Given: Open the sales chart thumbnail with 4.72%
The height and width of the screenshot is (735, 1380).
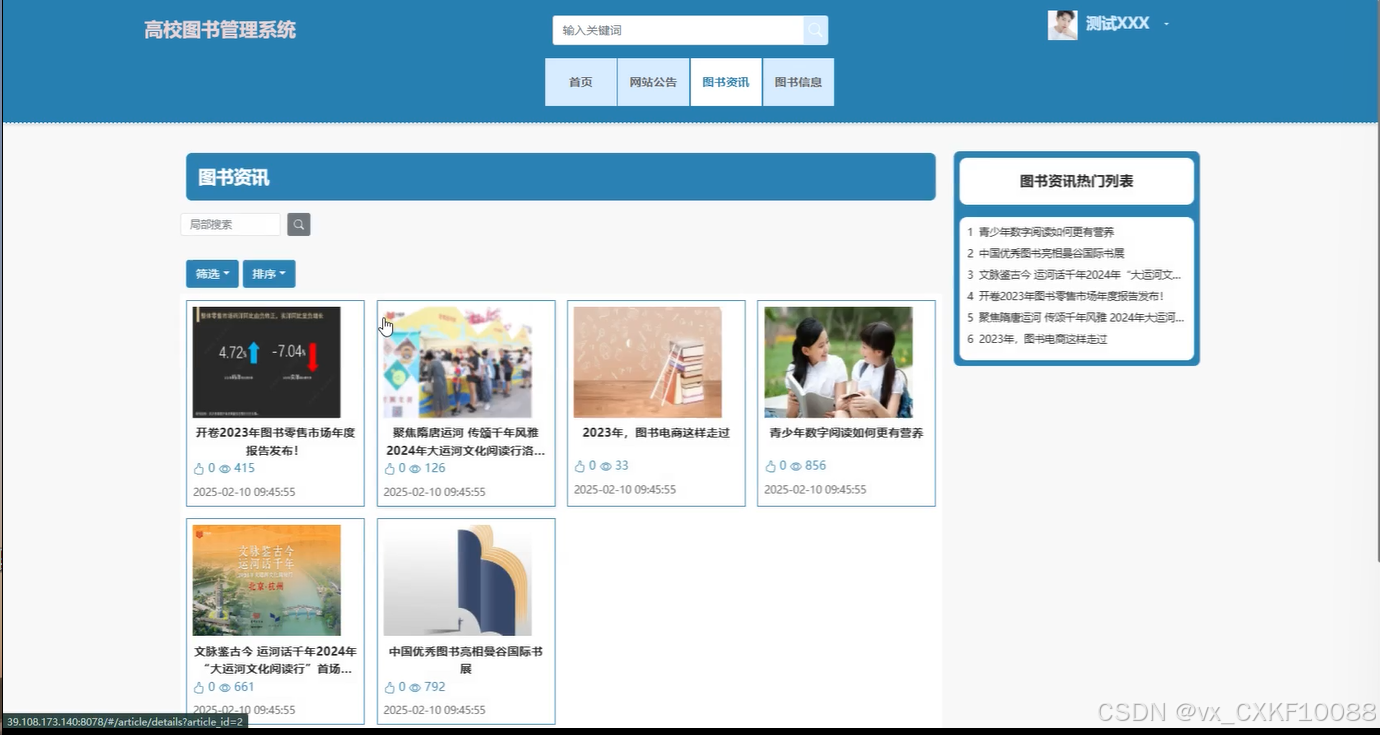Looking at the screenshot, I should coord(267,362).
